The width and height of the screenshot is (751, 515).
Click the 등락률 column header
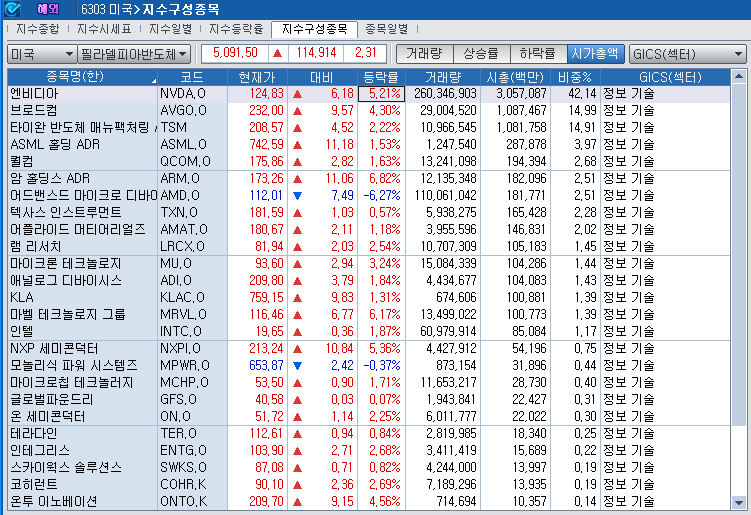click(381, 77)
